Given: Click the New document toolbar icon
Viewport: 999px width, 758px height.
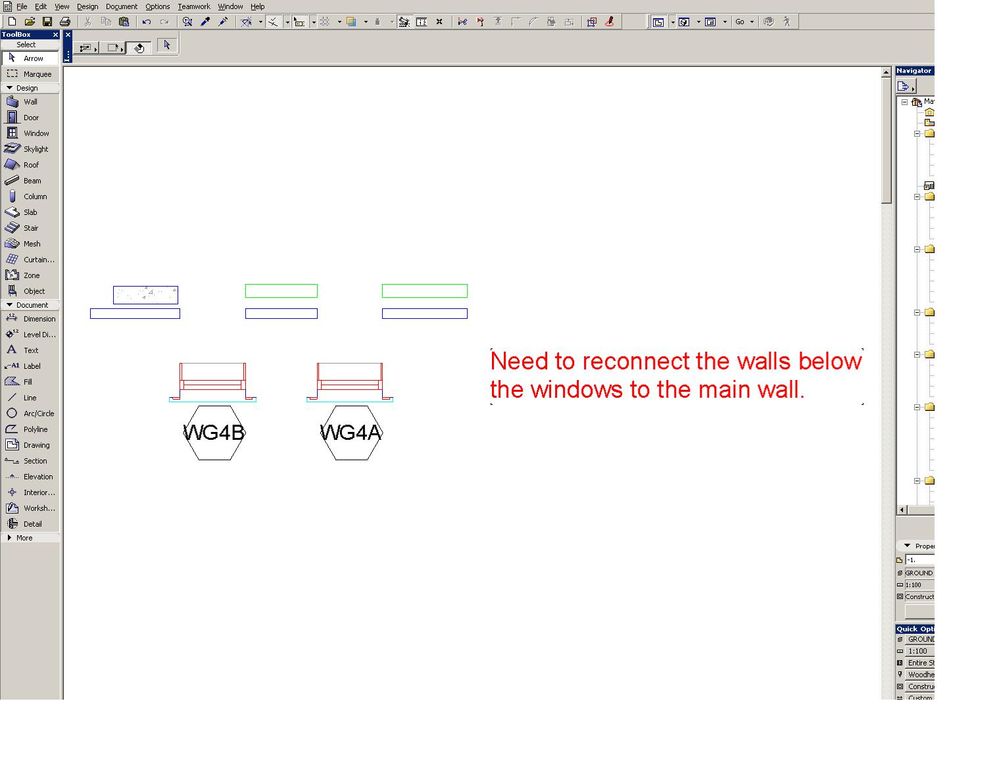Looking at the screenshot, I should pyautogui.click(x=11, y=22).
